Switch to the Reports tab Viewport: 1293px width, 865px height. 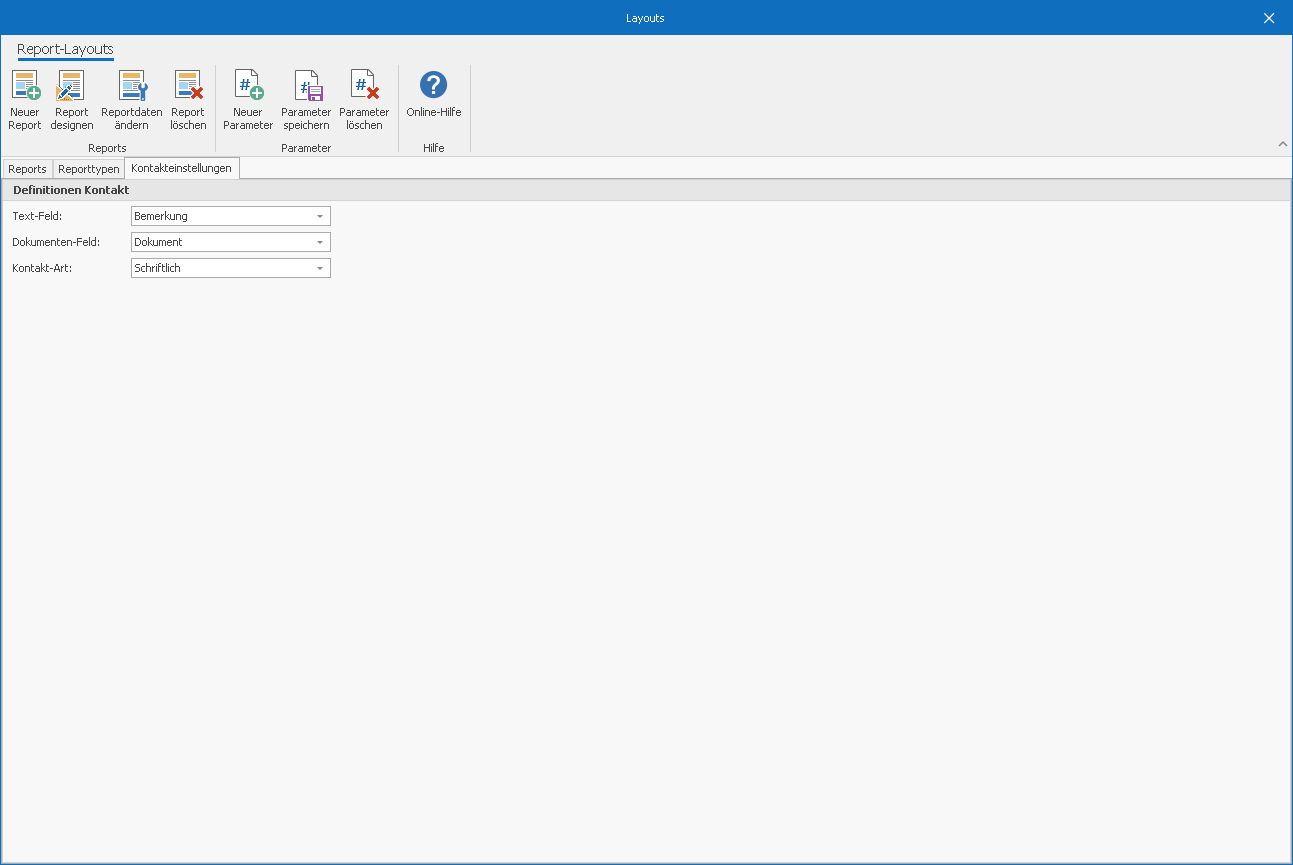(x=27, y=169)
